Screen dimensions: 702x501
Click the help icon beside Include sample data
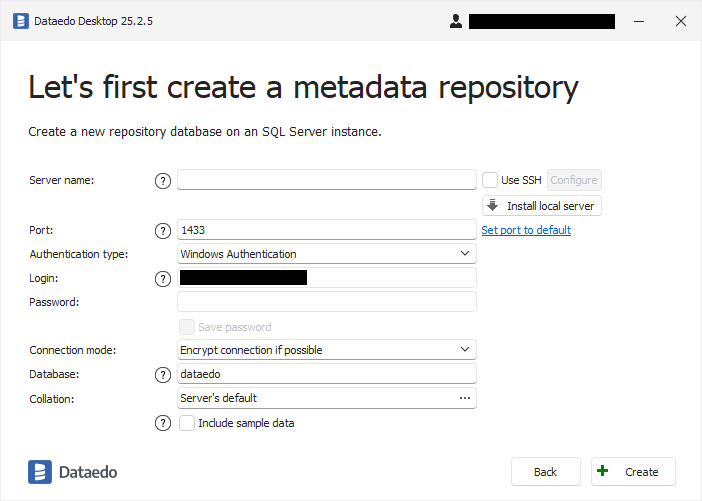pyautogui.click(x=163, y=423)
